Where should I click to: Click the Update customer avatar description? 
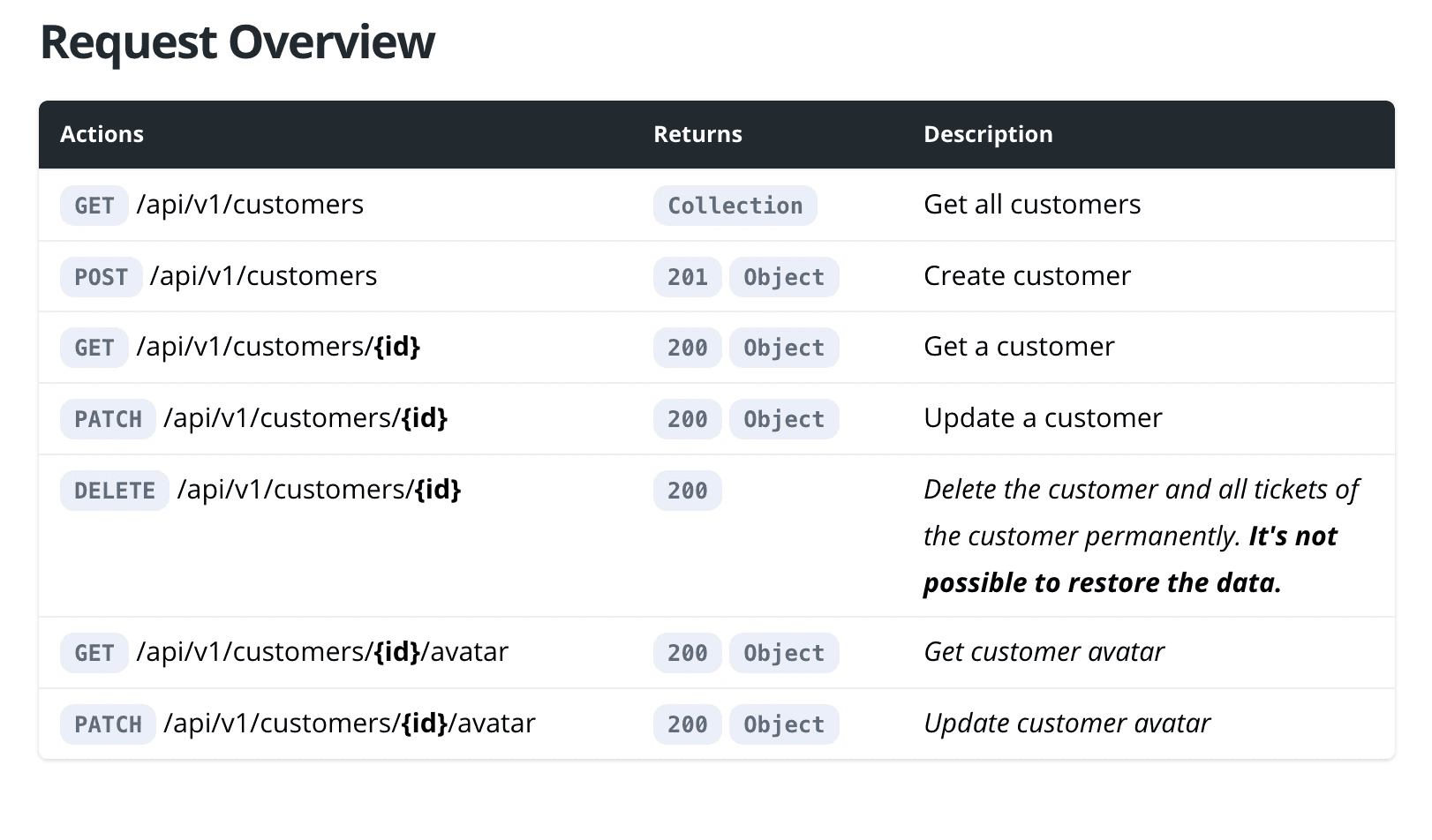click(1066, 724)
